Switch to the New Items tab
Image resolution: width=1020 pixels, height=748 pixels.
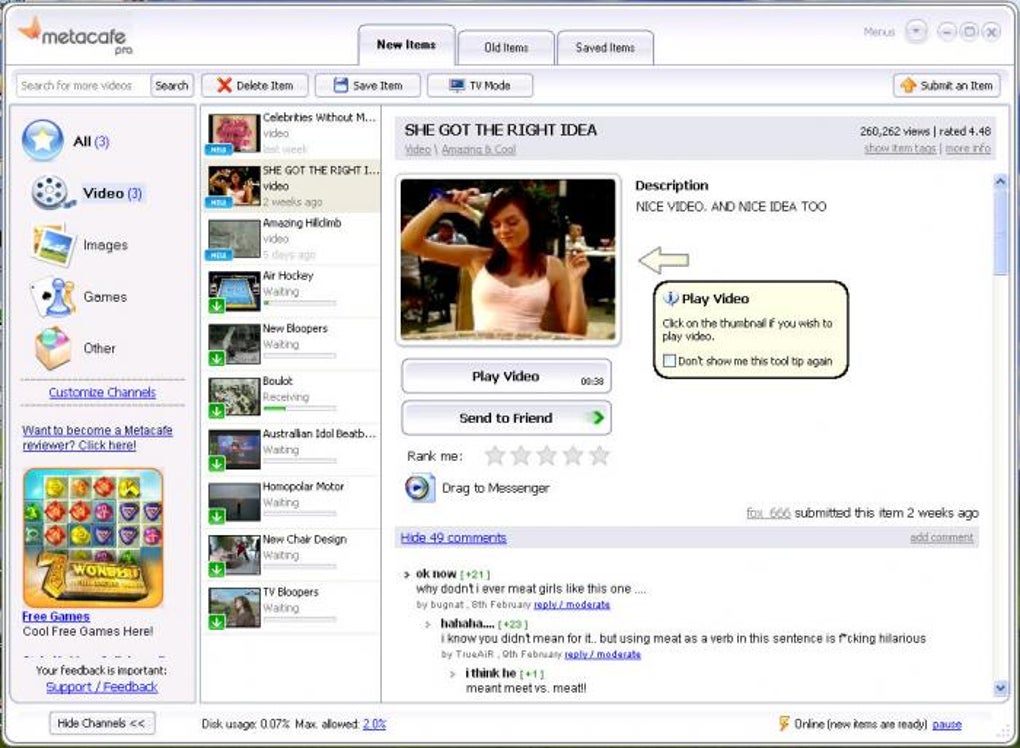tap(406, 45)
